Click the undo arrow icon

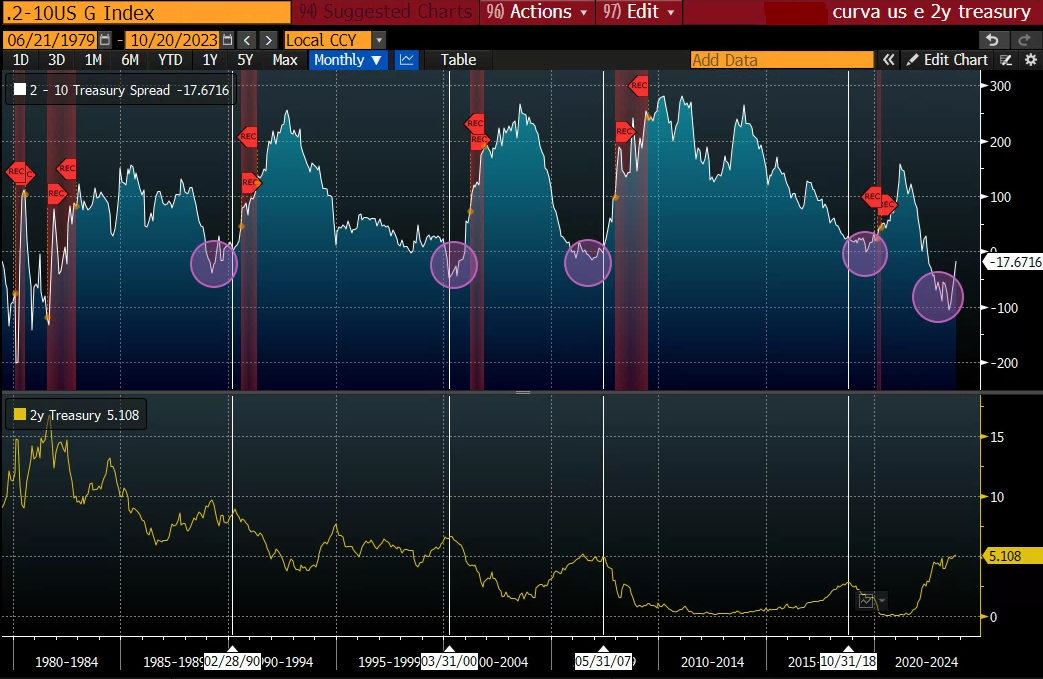(991, 40)
